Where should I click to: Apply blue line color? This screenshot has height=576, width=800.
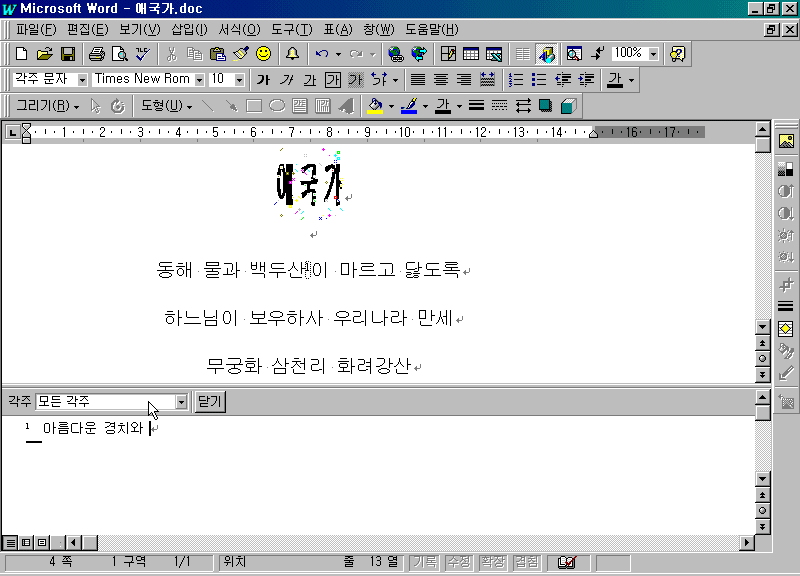coord(409,106)
